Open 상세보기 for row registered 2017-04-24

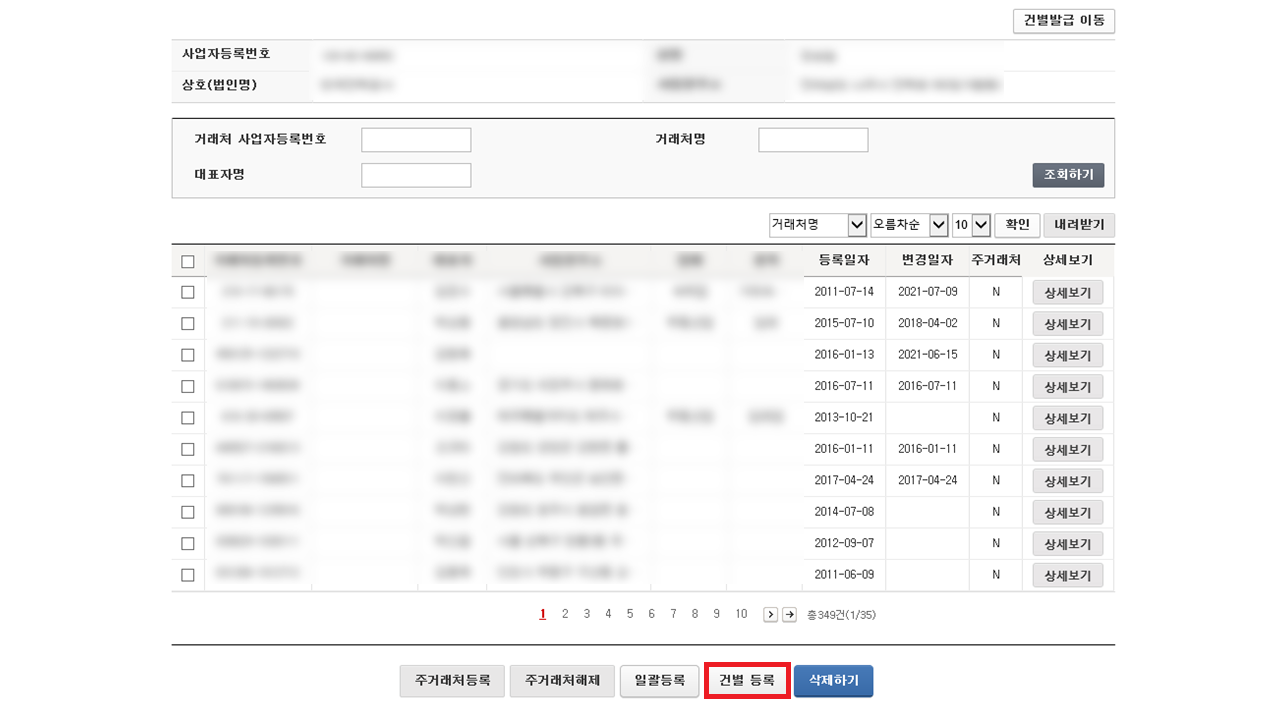pos(1068,481)
